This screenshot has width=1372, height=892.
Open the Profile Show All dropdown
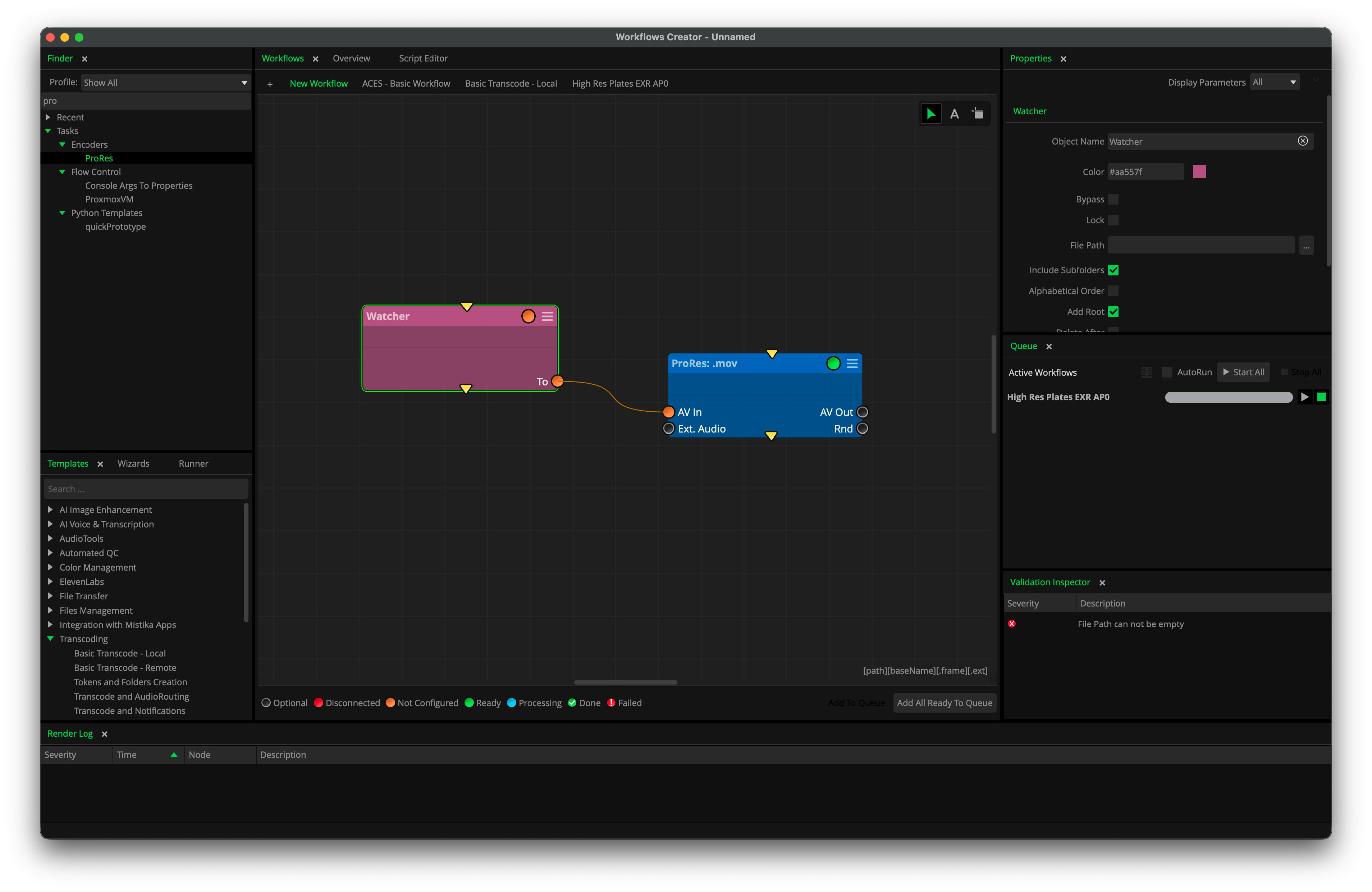coord(165,83)
